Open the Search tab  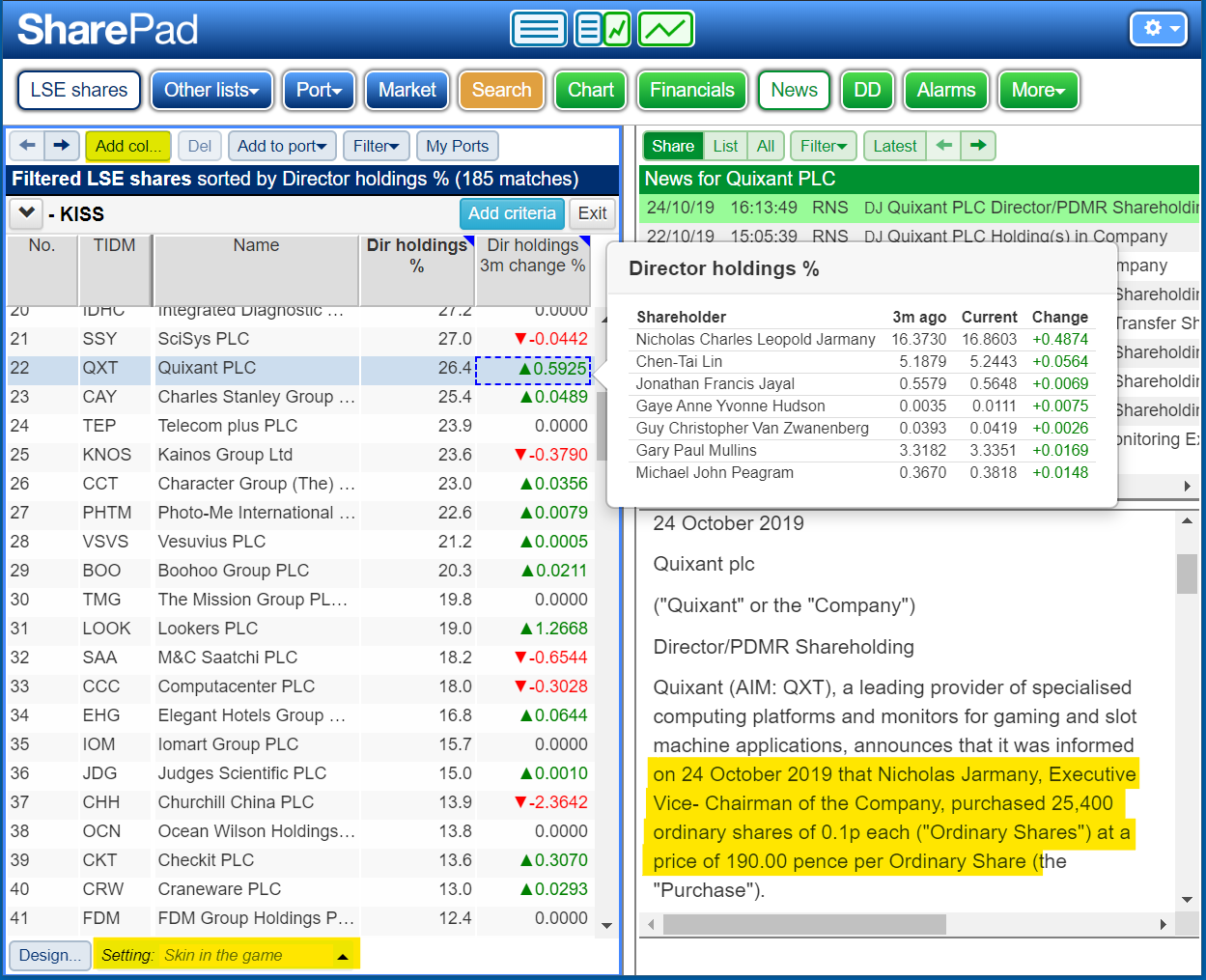502,90
